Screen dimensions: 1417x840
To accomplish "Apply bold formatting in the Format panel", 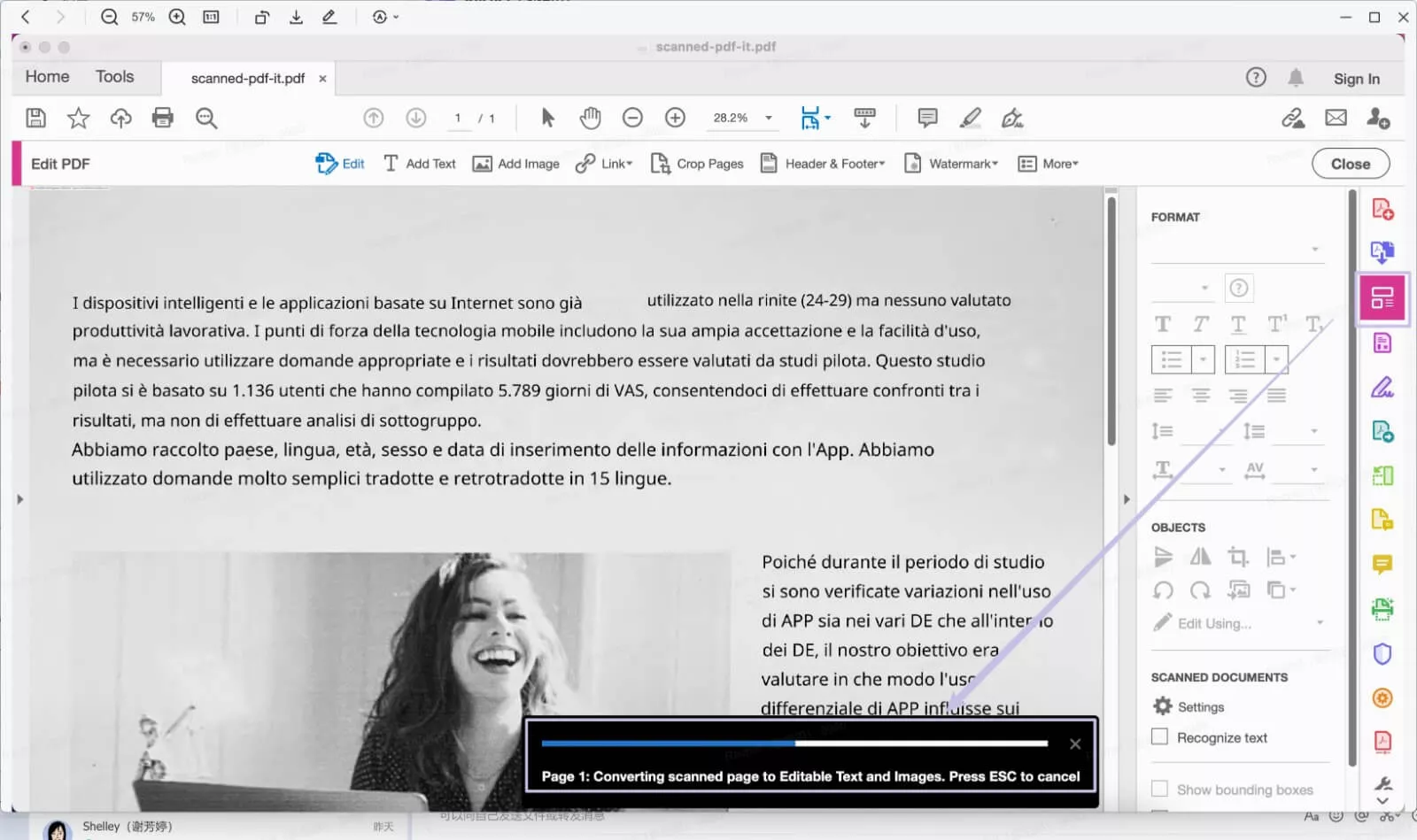I will pos(1162,324).
